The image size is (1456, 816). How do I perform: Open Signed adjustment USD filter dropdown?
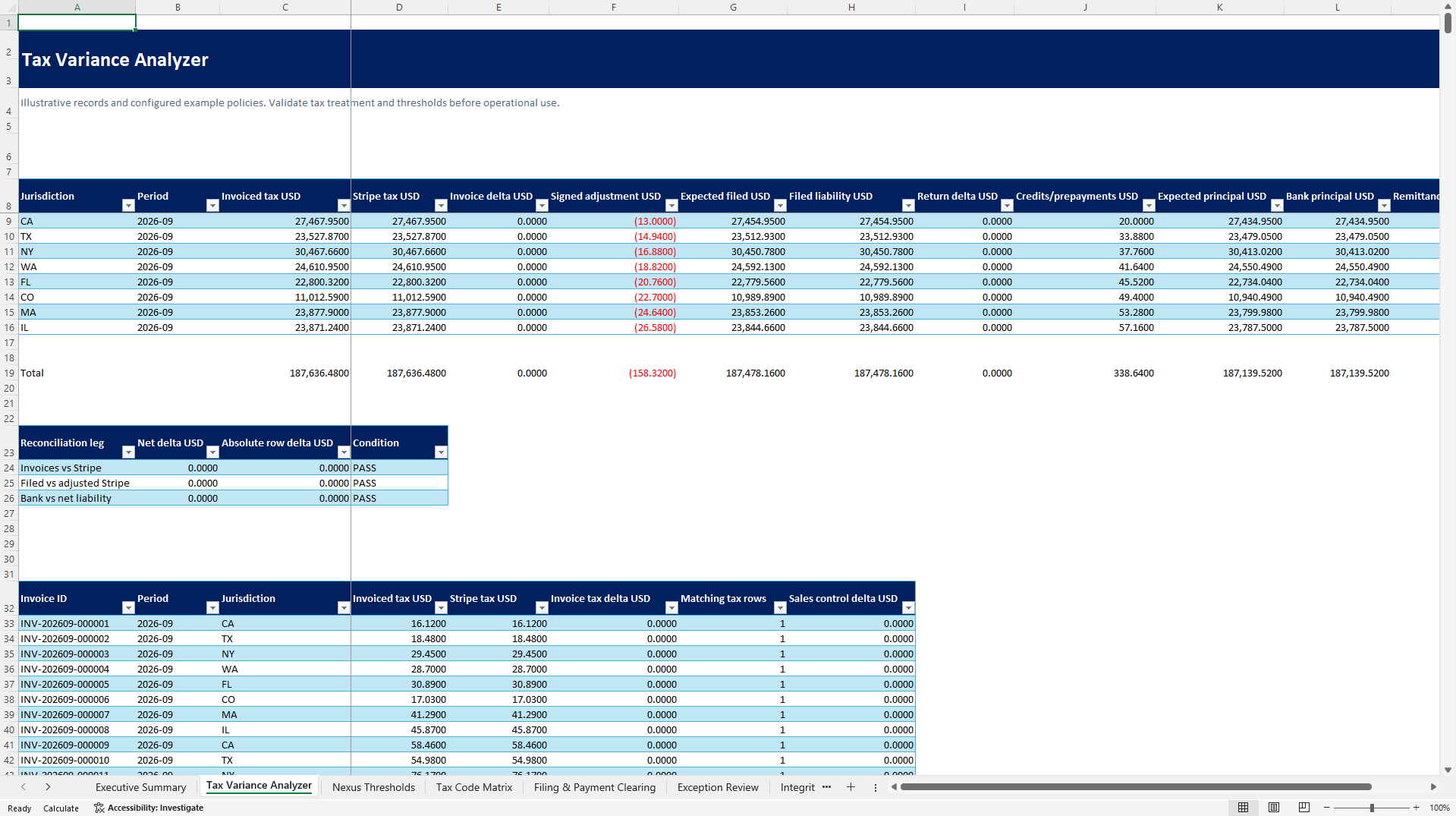(671, 206)
